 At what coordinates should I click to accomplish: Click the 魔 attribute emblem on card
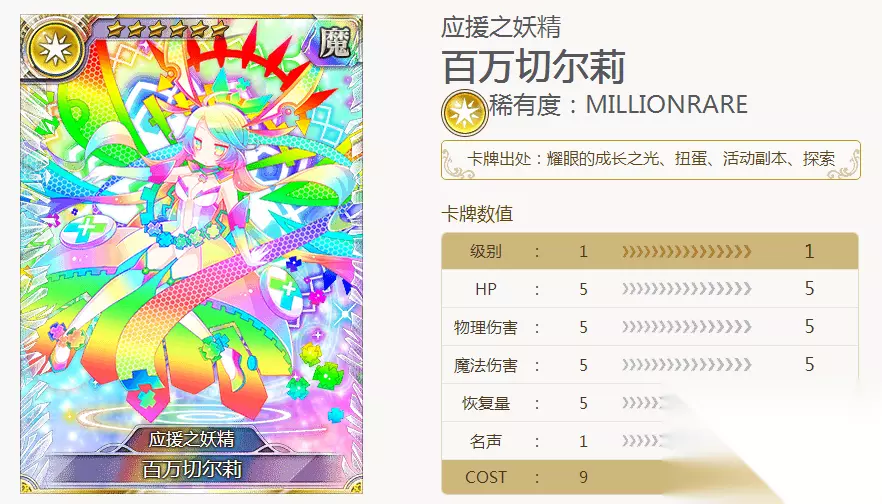(x=335, y=42)
